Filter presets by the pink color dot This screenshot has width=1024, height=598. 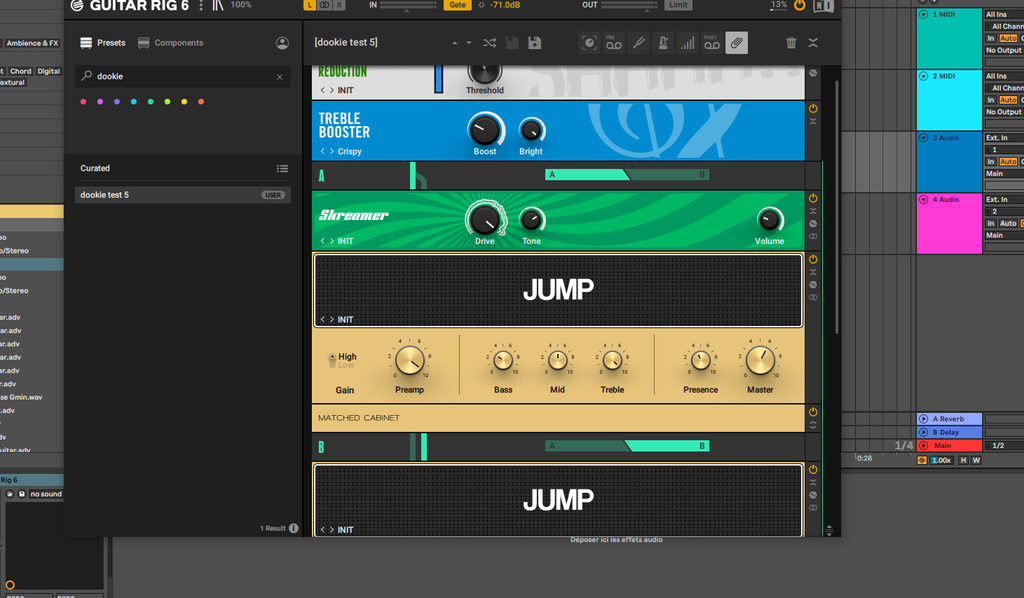tap(83, 102)
